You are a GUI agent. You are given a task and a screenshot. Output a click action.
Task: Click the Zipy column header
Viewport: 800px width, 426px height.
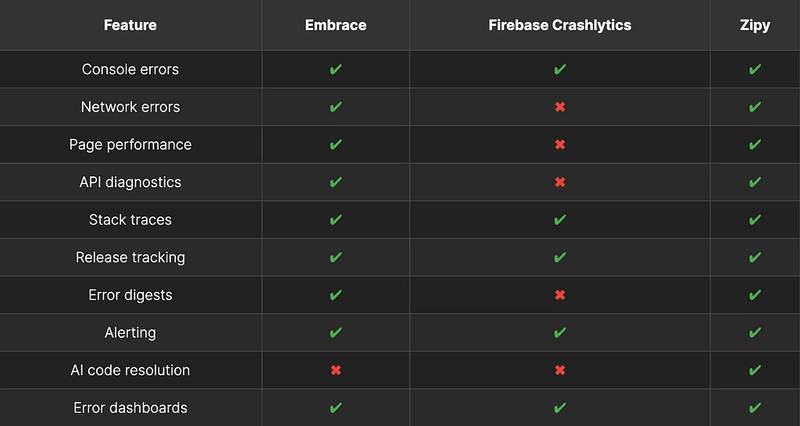[x=755, y=26]
